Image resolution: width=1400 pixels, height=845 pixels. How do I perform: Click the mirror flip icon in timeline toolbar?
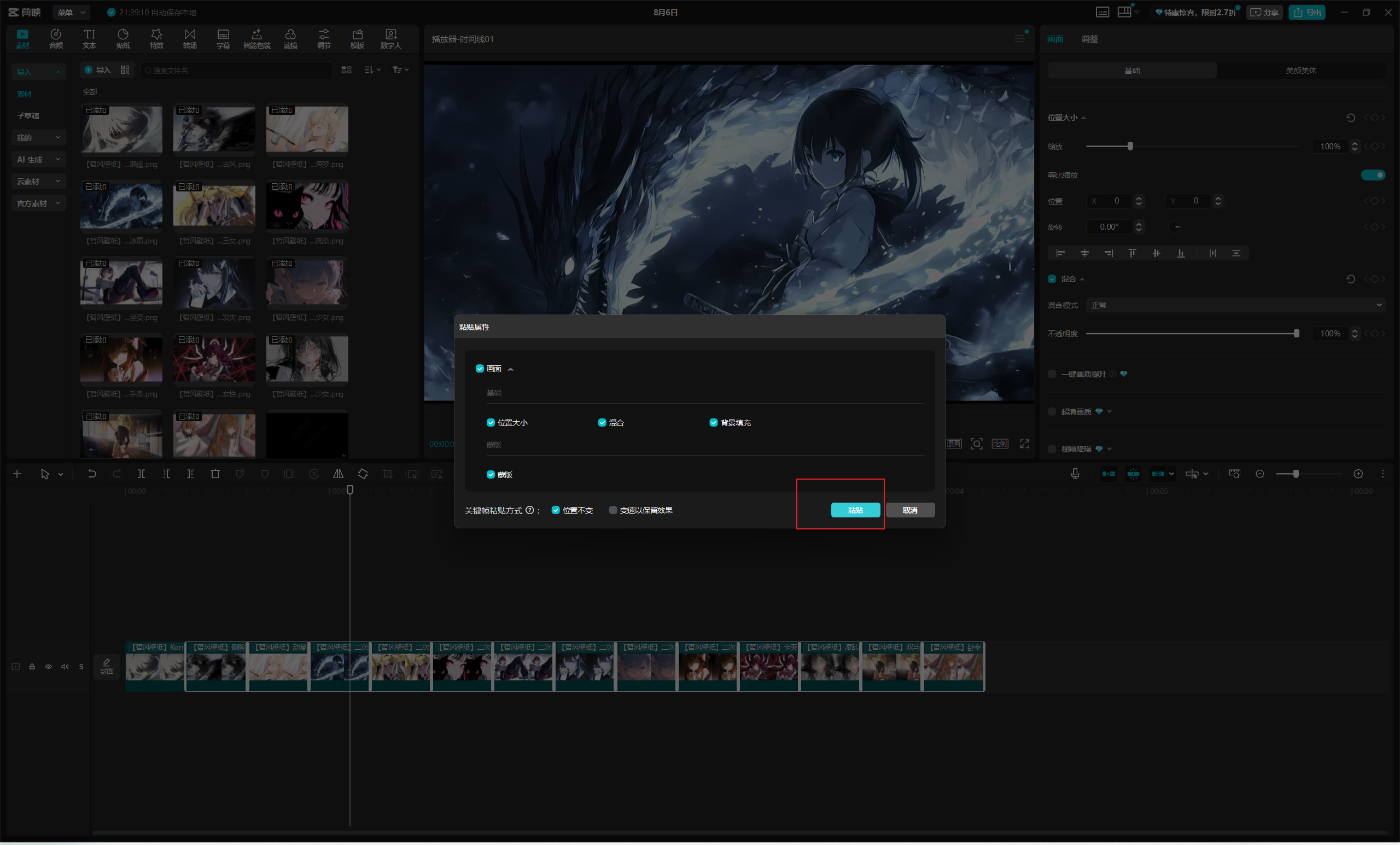(338, 474)
